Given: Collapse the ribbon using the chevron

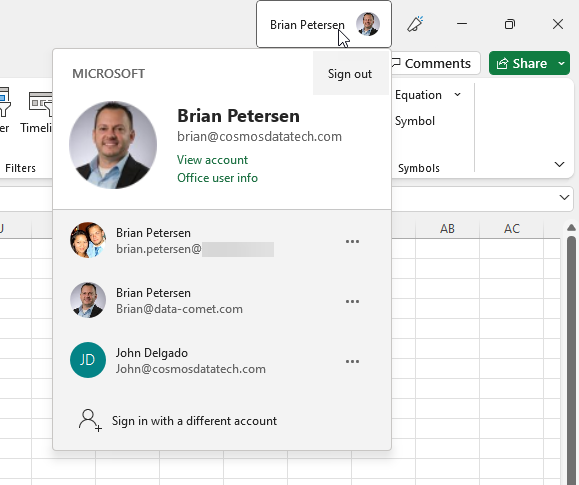Looking at the screenshot, I should [559, 164].
